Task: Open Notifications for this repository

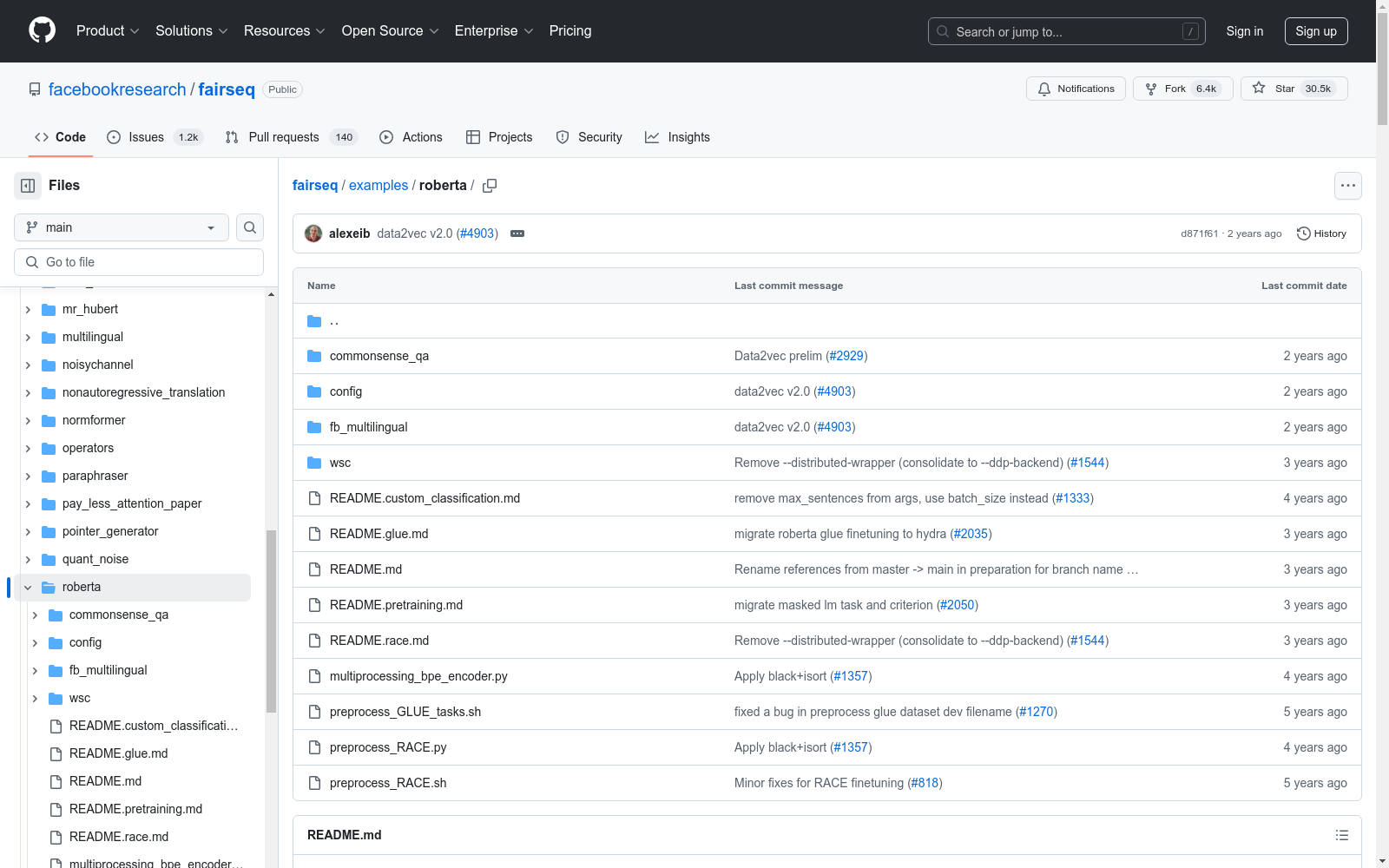Action: click(x=1076, y=89)
